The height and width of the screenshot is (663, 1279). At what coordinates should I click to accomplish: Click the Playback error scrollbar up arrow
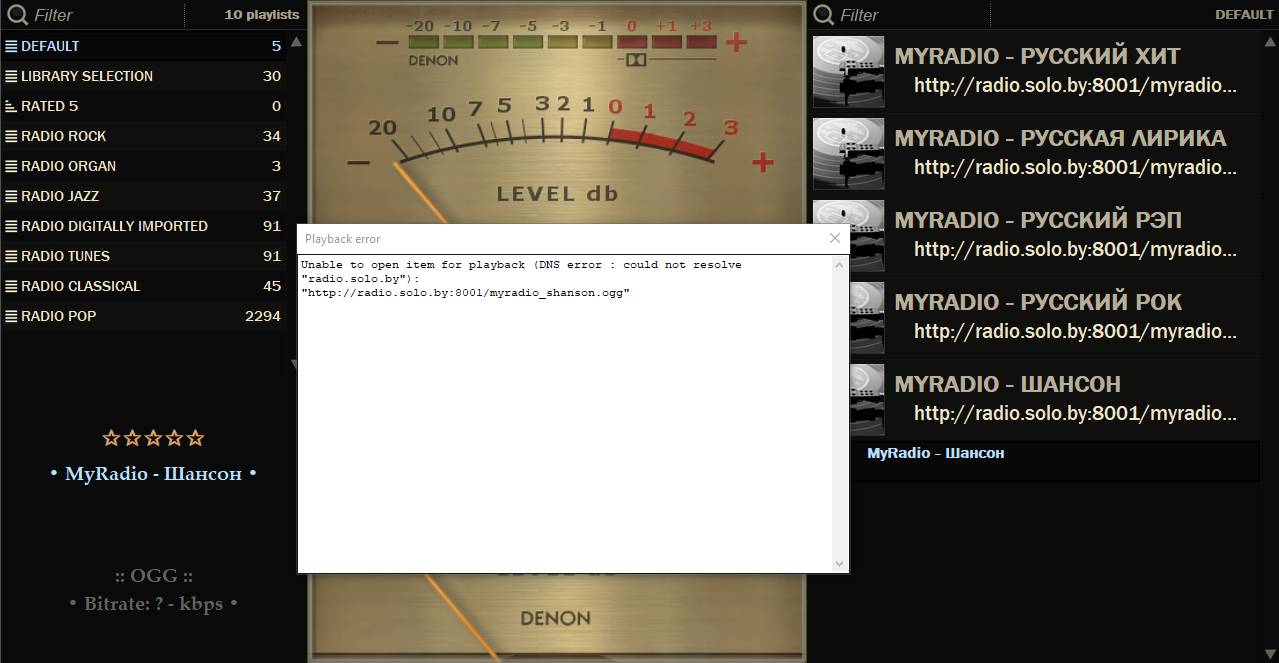pyautogui.click(x=840, y=265)
